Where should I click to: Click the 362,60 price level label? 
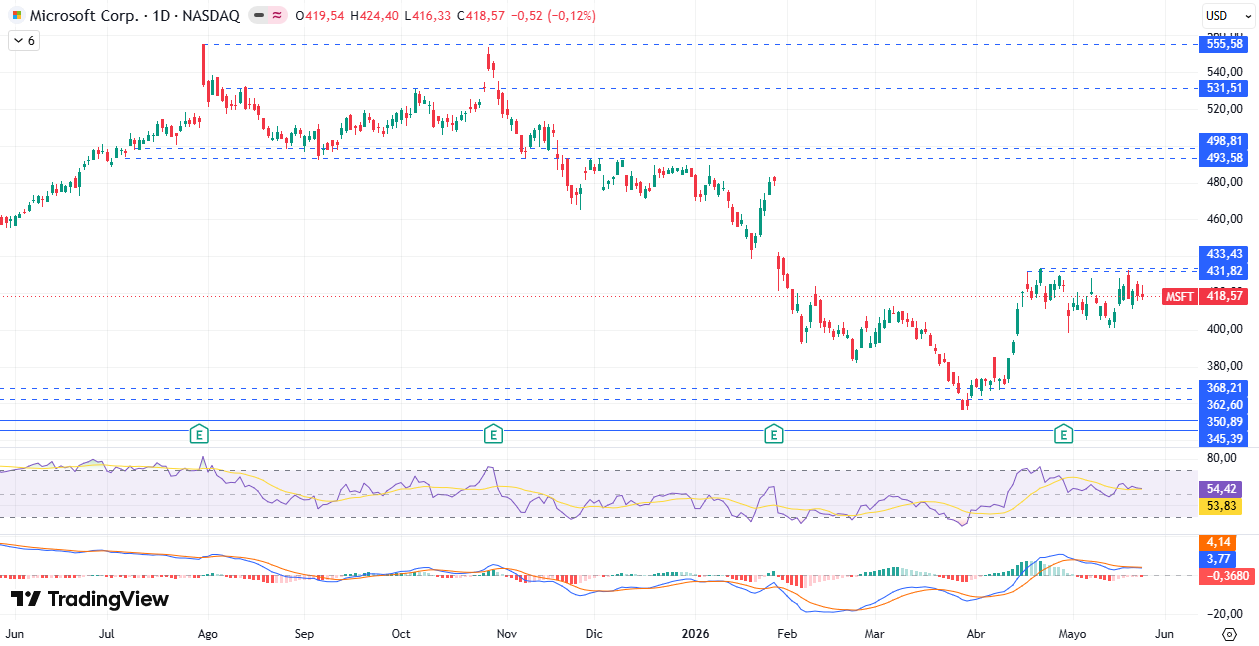(x=1224, y=405)
